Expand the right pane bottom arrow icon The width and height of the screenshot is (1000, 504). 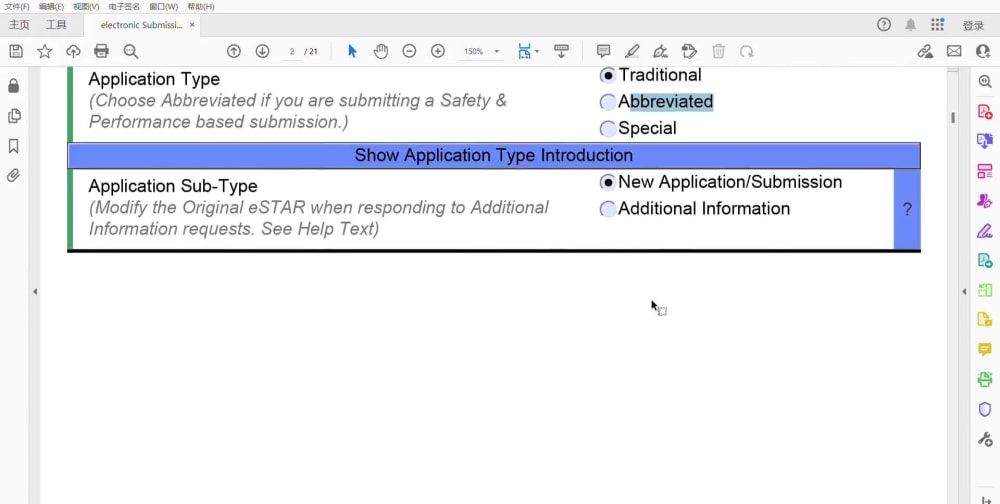point(986,500)
